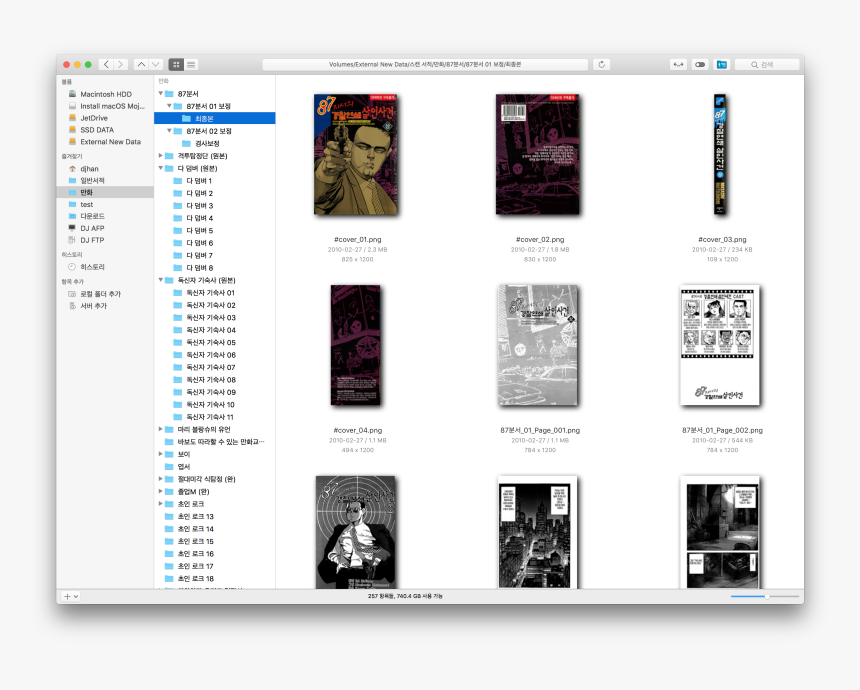Viewport: 860px width, 690px height.
Task: Open the 다운로드 downloads folder
Action: [92, 216]
